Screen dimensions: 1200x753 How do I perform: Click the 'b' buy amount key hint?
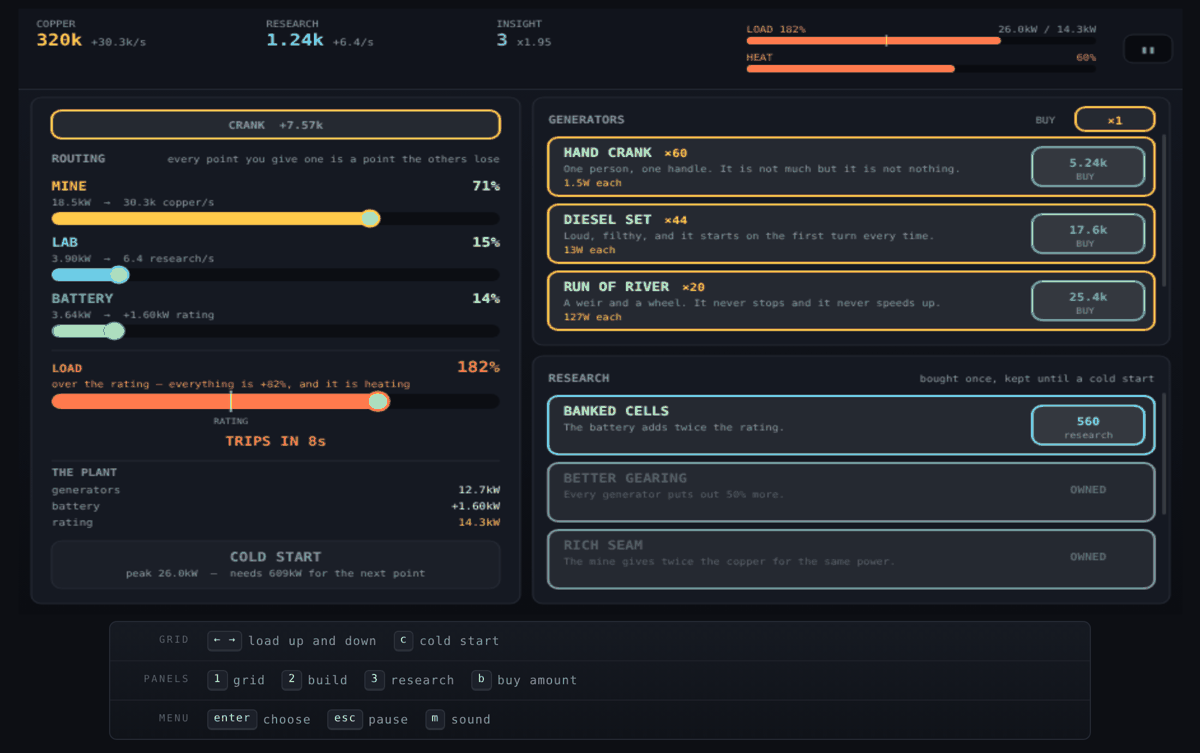click(x=481, y=680)
